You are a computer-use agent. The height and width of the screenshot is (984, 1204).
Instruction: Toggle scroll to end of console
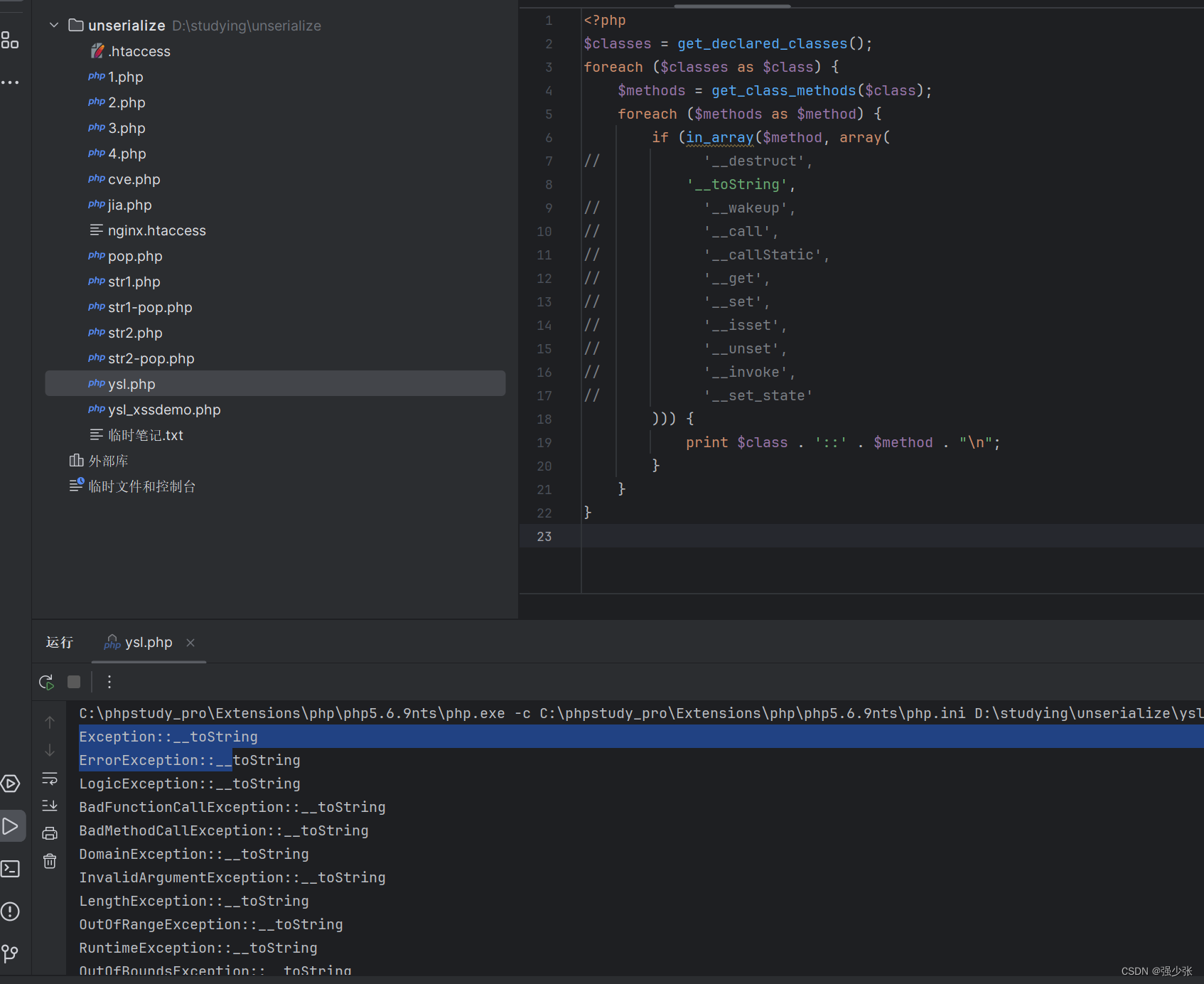[50, 806]
